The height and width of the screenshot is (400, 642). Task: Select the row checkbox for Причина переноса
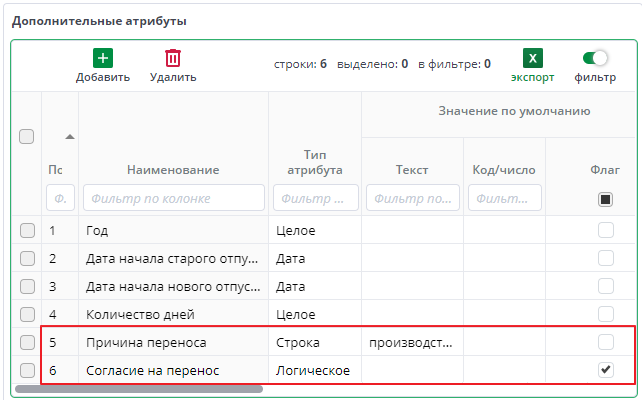coord(27,343)
